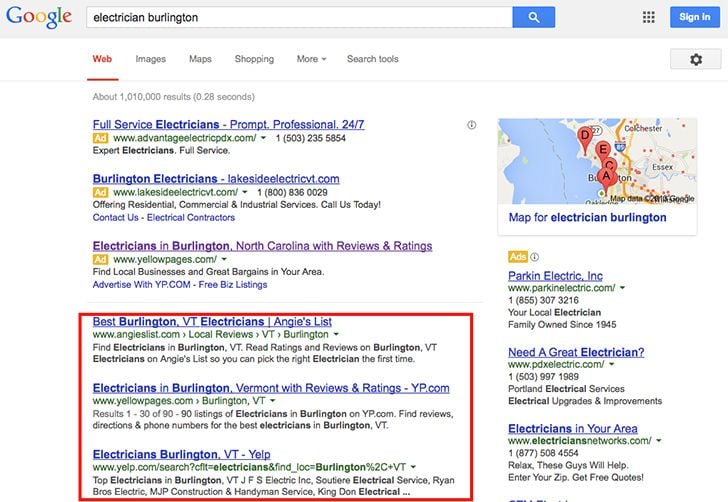Click phone number 1 (855) 307 3216
This screenshot has width=728, height=502.
click(543, 300)
